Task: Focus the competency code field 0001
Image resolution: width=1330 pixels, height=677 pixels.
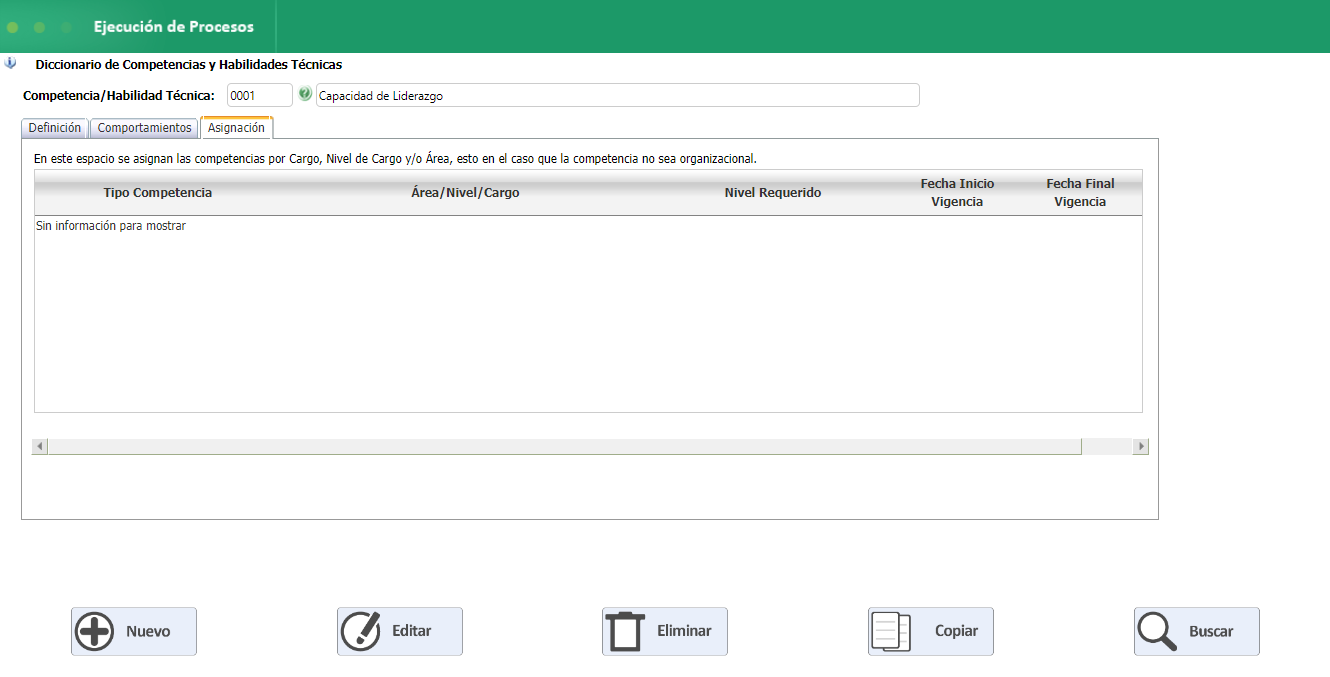Action: tap(260, 95)
